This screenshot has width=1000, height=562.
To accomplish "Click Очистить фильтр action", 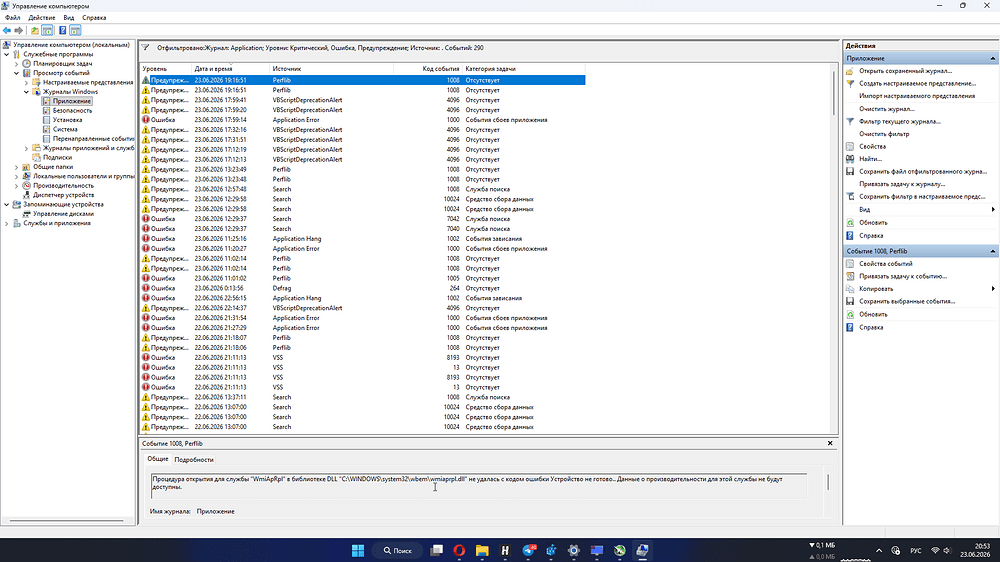I will (884, 134).
